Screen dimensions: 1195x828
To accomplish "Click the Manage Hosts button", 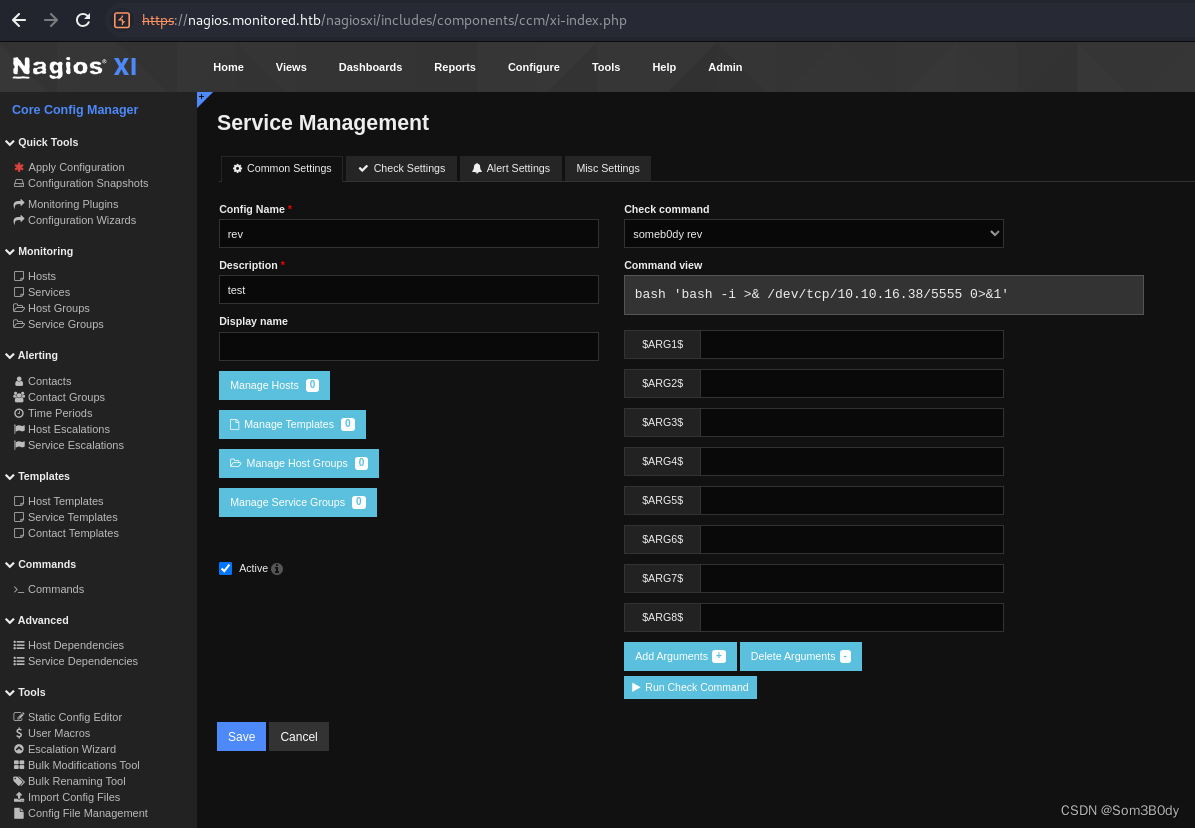I will coord(274,385).
